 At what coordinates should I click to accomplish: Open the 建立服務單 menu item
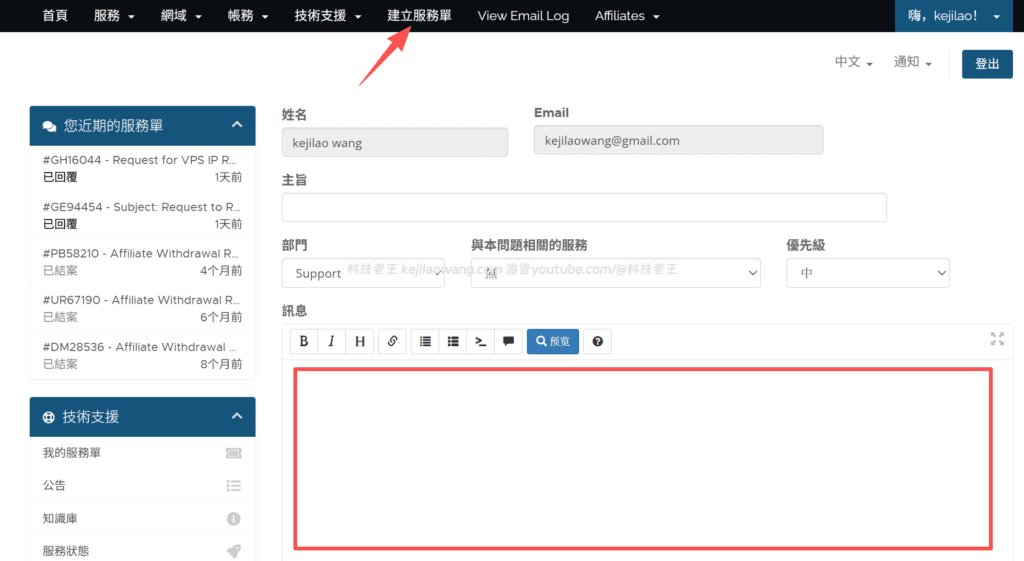coord(419,16)
